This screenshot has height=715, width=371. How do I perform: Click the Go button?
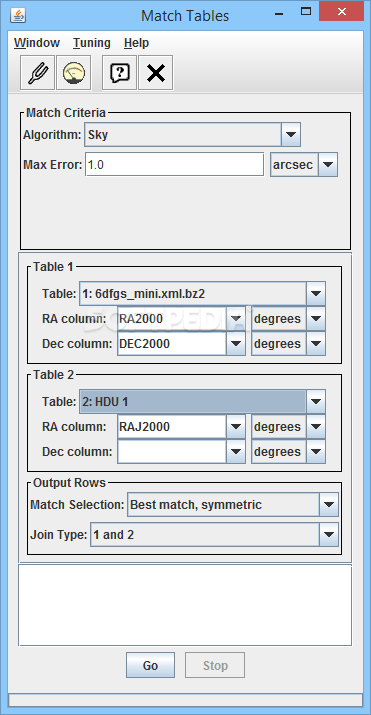point(150,665)
